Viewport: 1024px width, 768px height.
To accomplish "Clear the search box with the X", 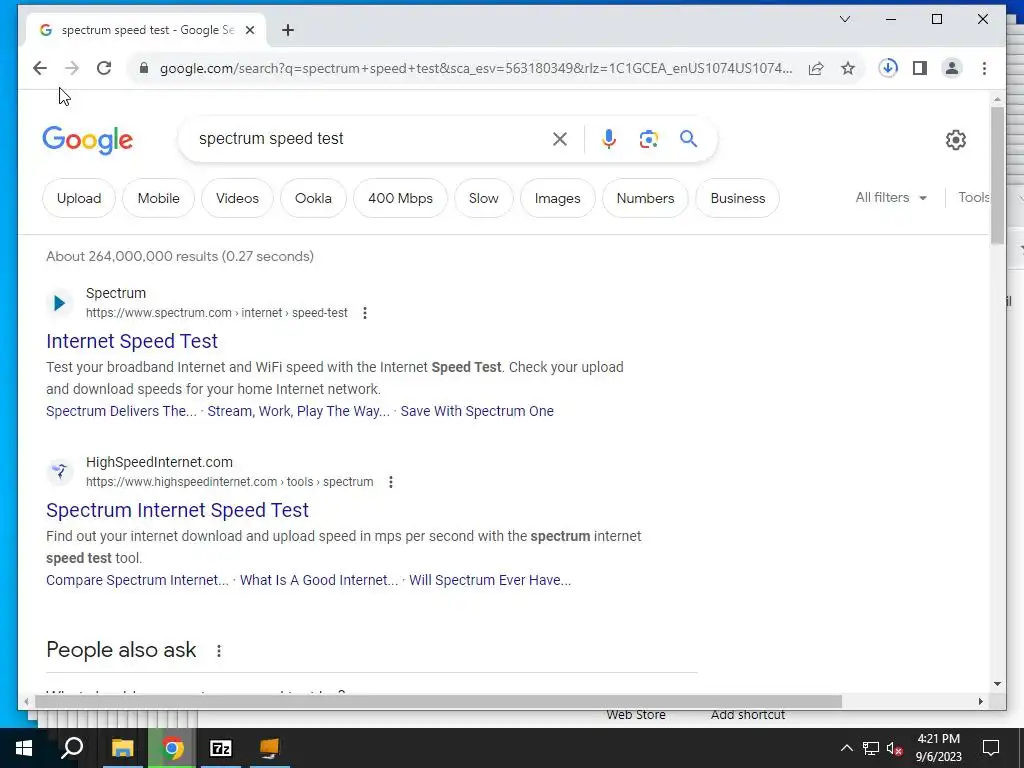I will [560, 139].
